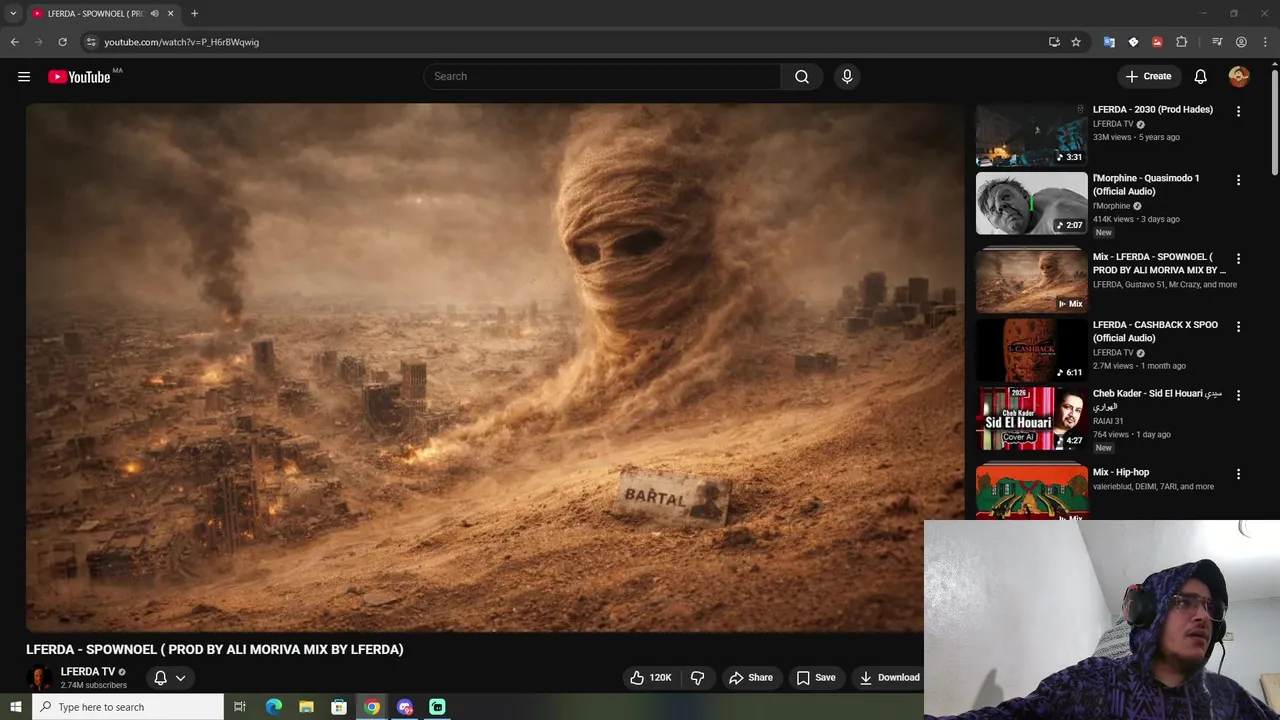This screenshot has width=1280, height=720.
Task: Install app icon in address bar
Action: [1054, 42]
